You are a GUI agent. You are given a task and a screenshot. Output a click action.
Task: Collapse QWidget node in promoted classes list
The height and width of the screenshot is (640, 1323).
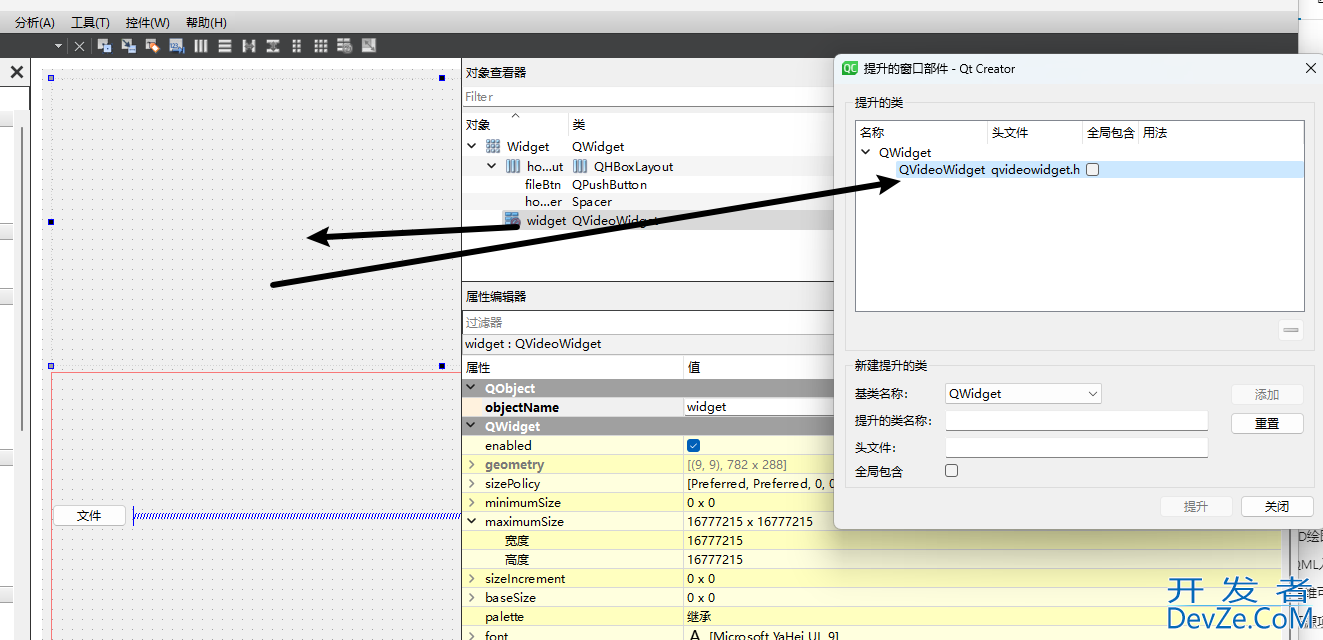point(866,153)
